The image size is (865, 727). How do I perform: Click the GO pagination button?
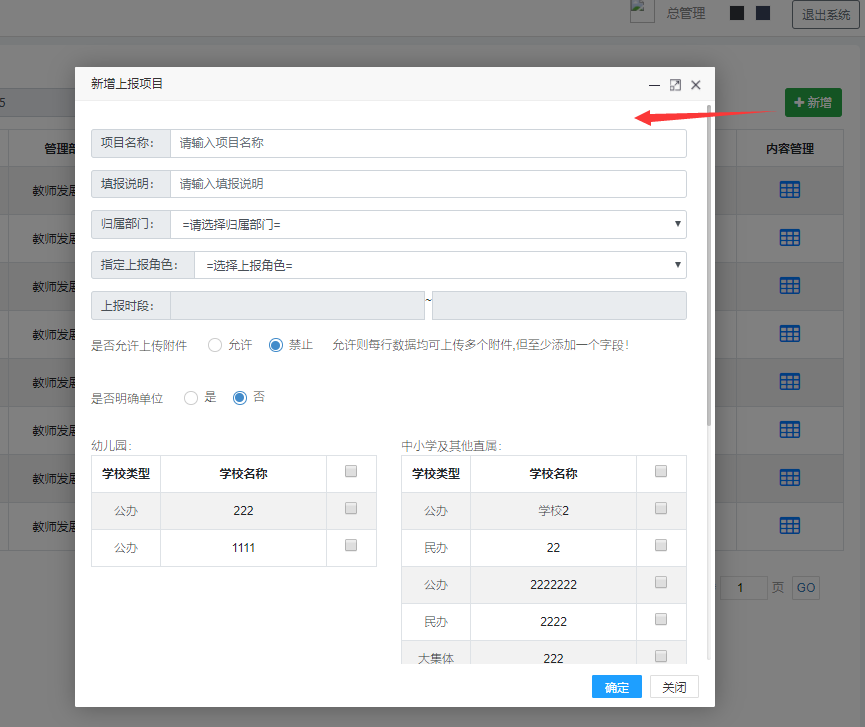pyautogui.click(x=805, y=587)
